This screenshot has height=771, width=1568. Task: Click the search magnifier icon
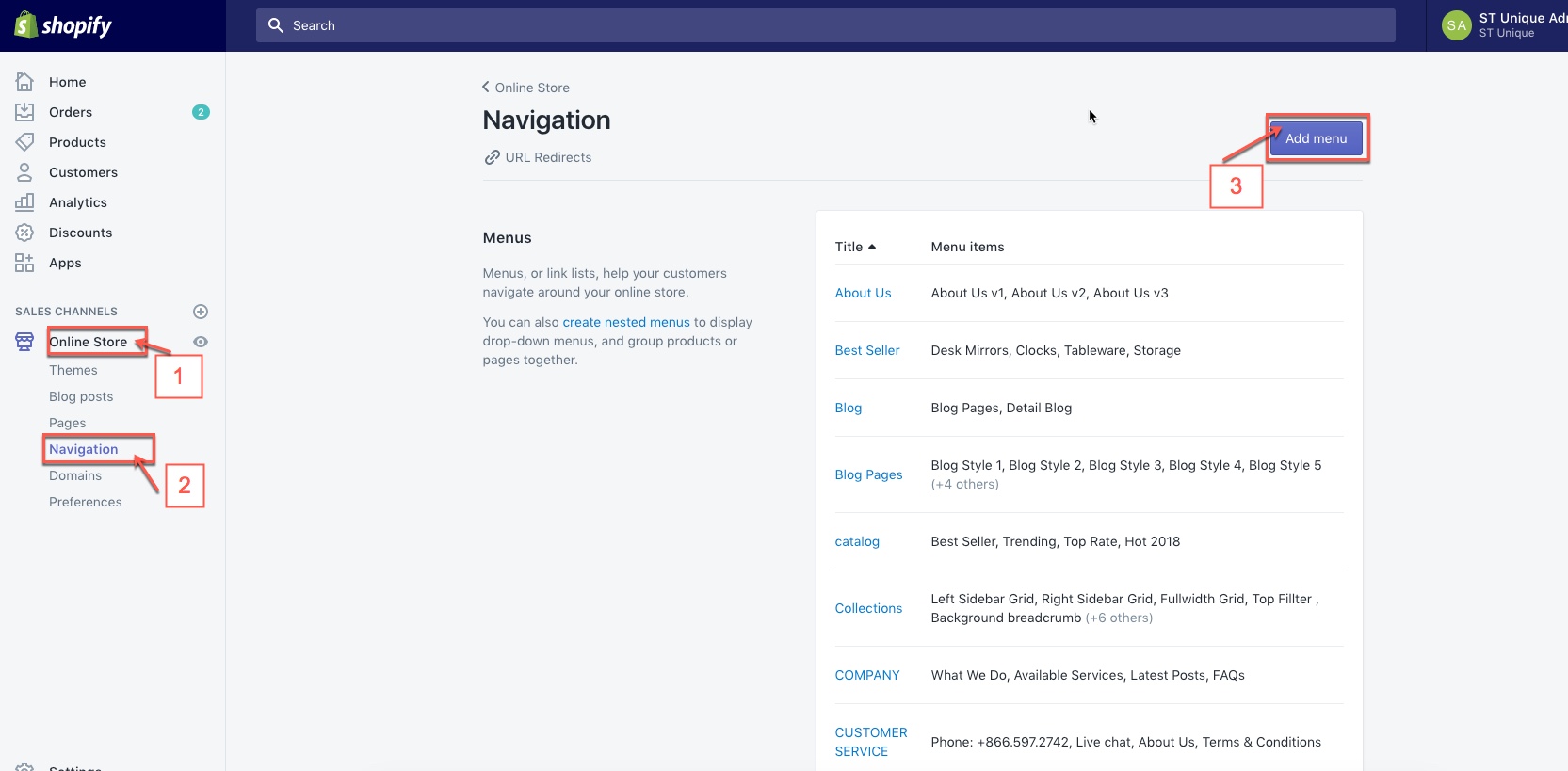click(x=276, y=25)
